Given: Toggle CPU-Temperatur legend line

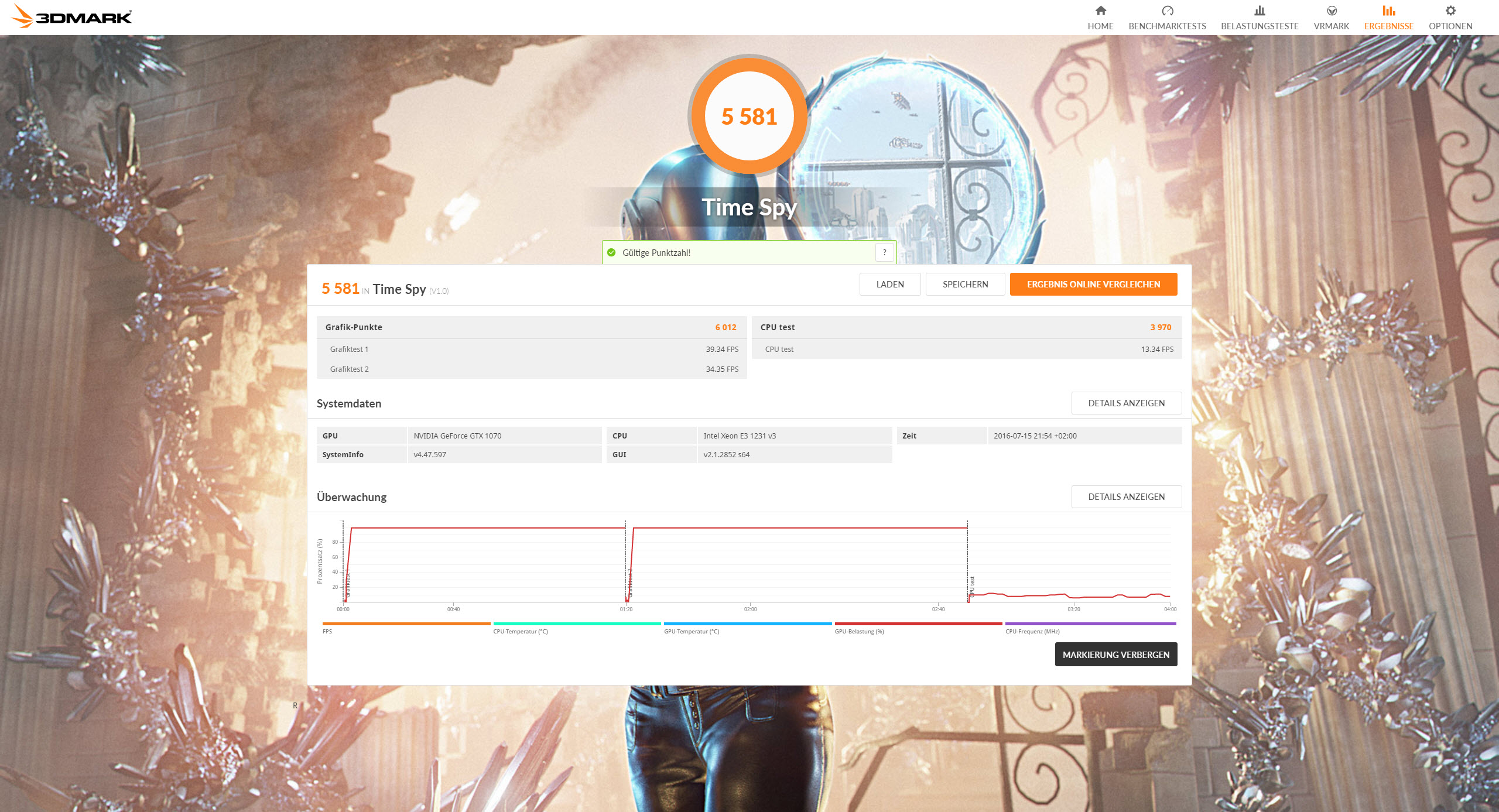Looking at the screenshot, I should coord(577,625).
